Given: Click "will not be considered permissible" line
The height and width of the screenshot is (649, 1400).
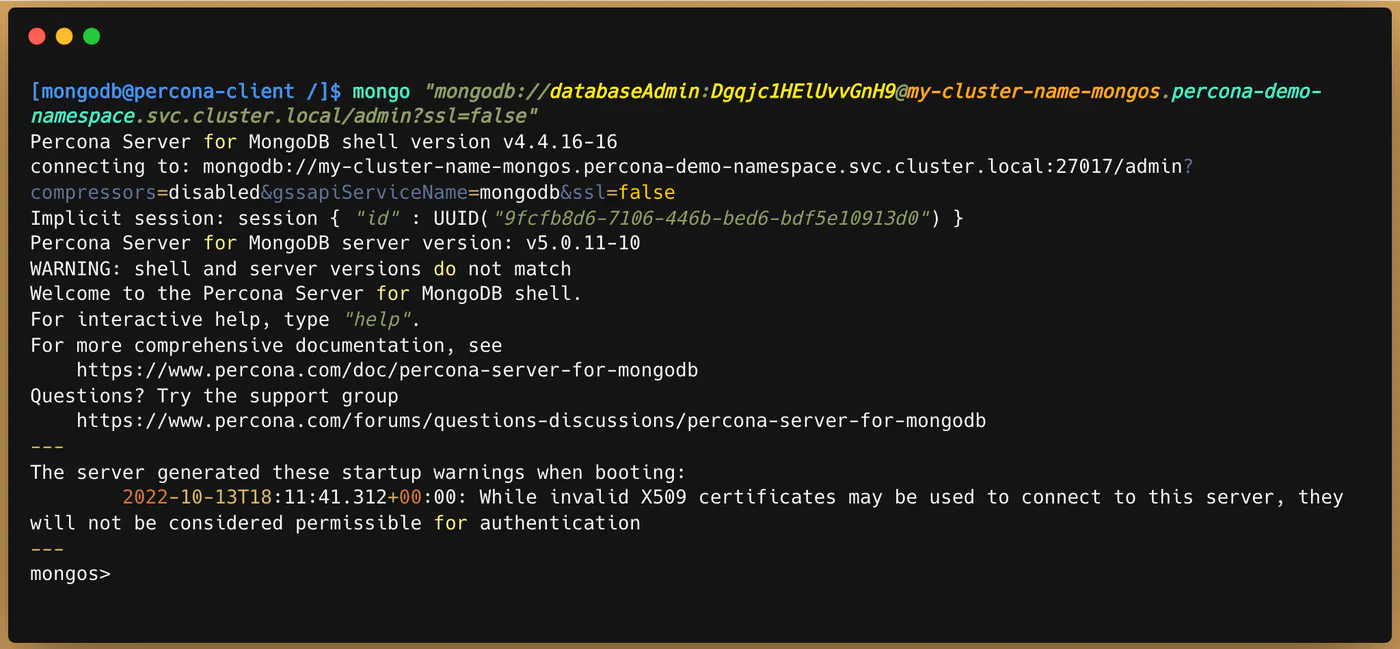Looking at the screenshot, I should [x=335, y=523].
